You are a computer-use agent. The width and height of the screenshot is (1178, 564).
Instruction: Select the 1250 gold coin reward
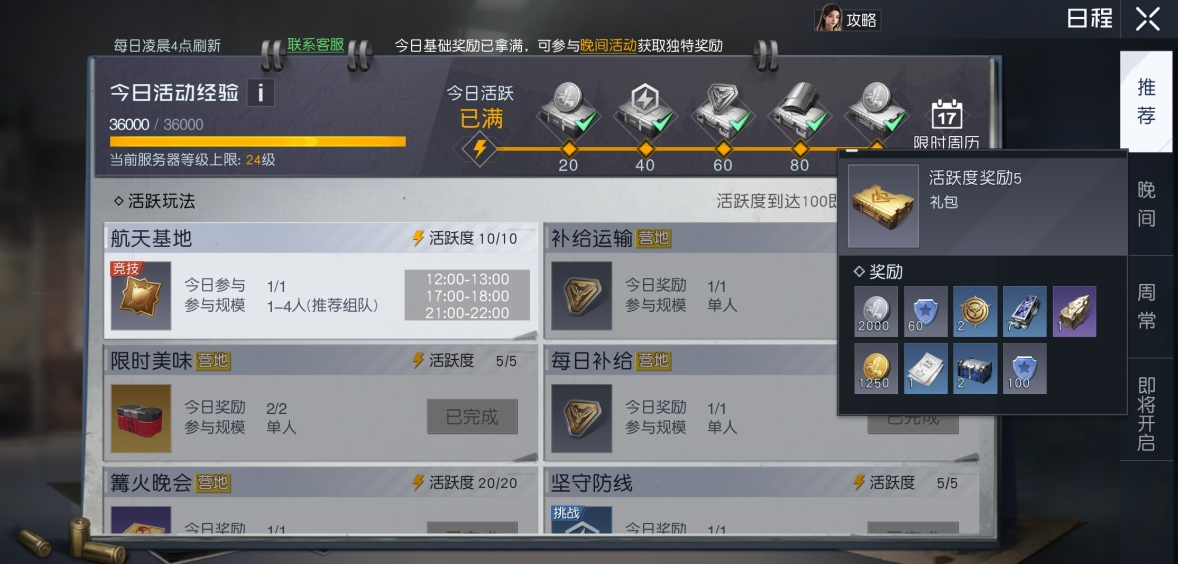pos(876,369)
